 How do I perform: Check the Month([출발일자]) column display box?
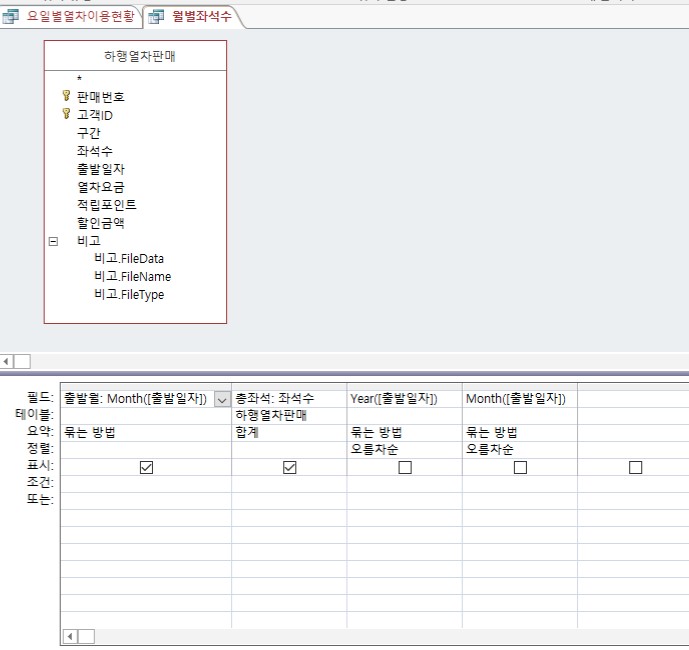point(520,467)
